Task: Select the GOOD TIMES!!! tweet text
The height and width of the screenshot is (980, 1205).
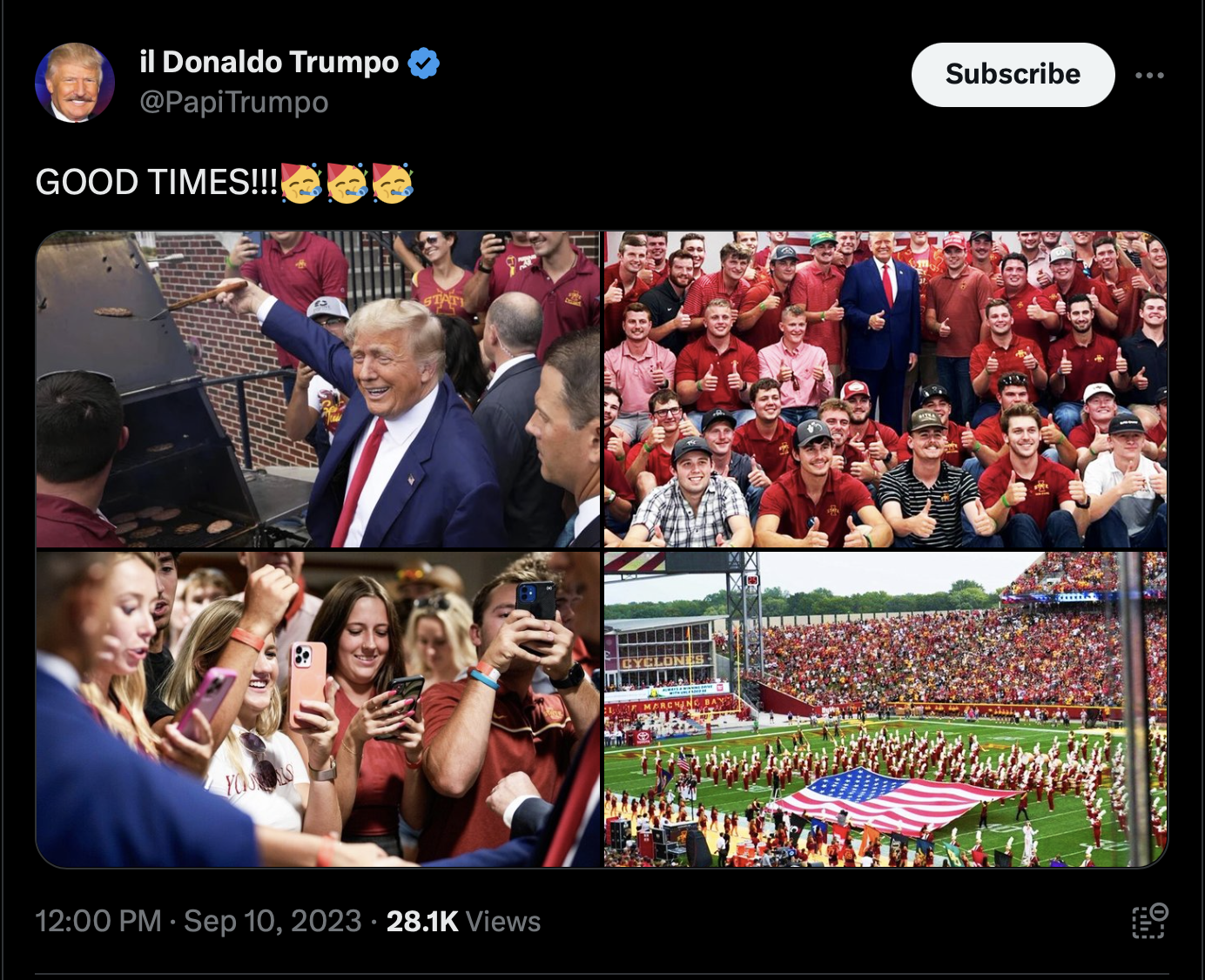Action: tap(157, 183)
